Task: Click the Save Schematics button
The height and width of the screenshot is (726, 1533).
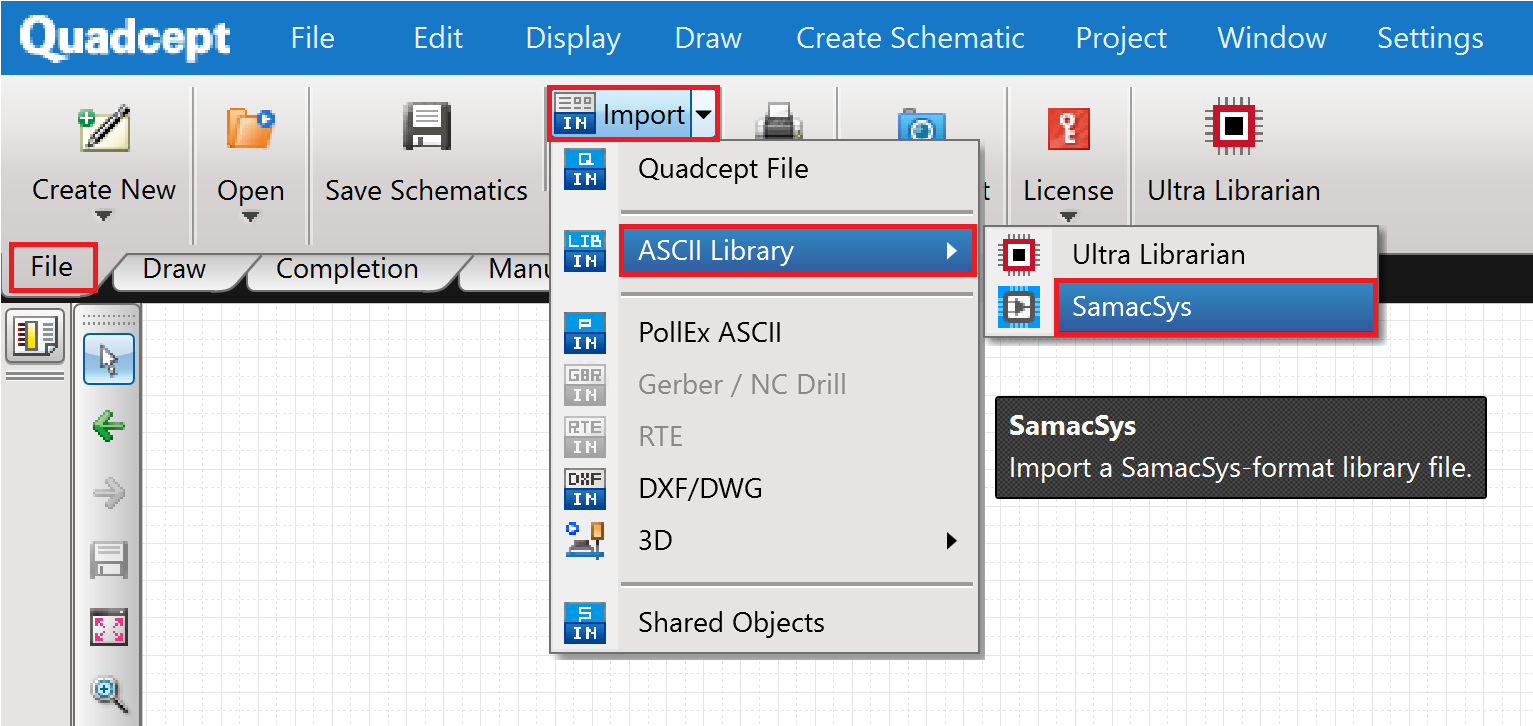Action: coord(427,150)
